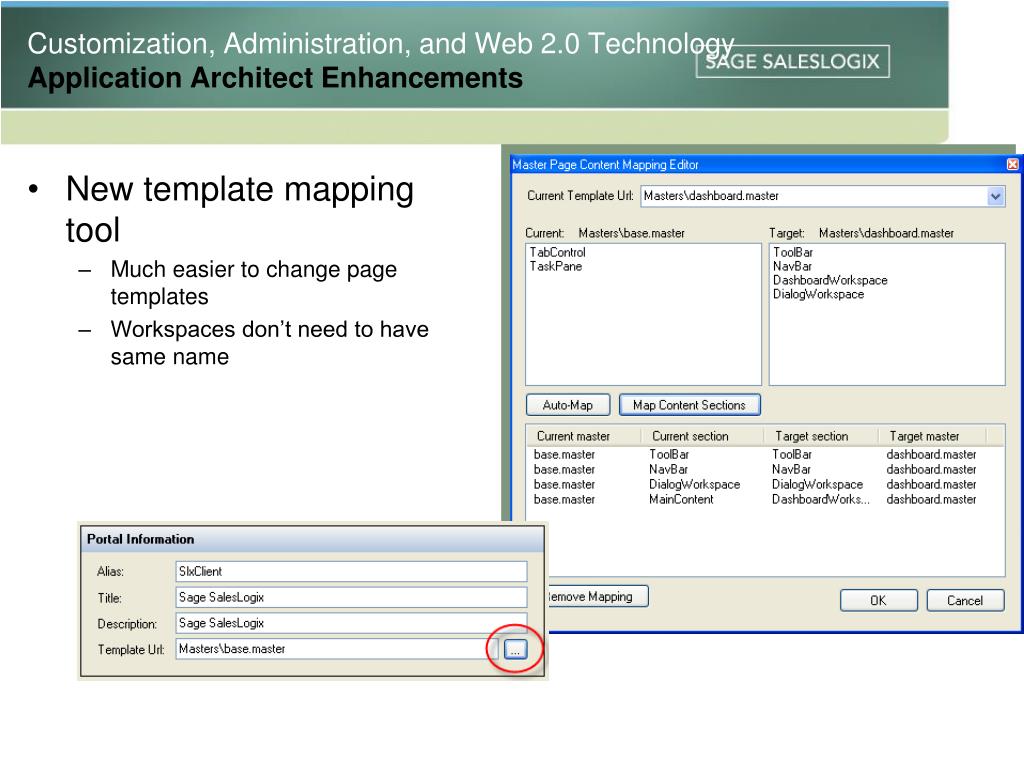1024x768 pixels.
Task: Cancel the Master Page Content Mapping Editor
Action: [x=965, y=600]
